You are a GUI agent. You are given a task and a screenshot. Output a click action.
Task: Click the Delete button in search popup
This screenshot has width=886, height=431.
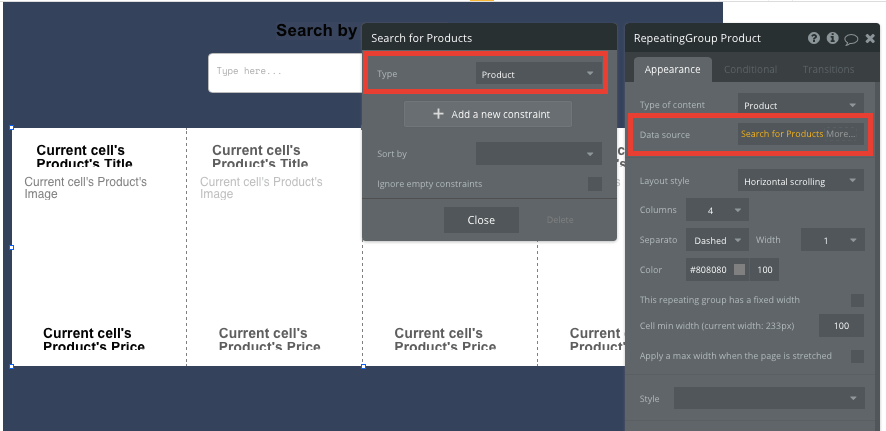[x=560, y=220]
